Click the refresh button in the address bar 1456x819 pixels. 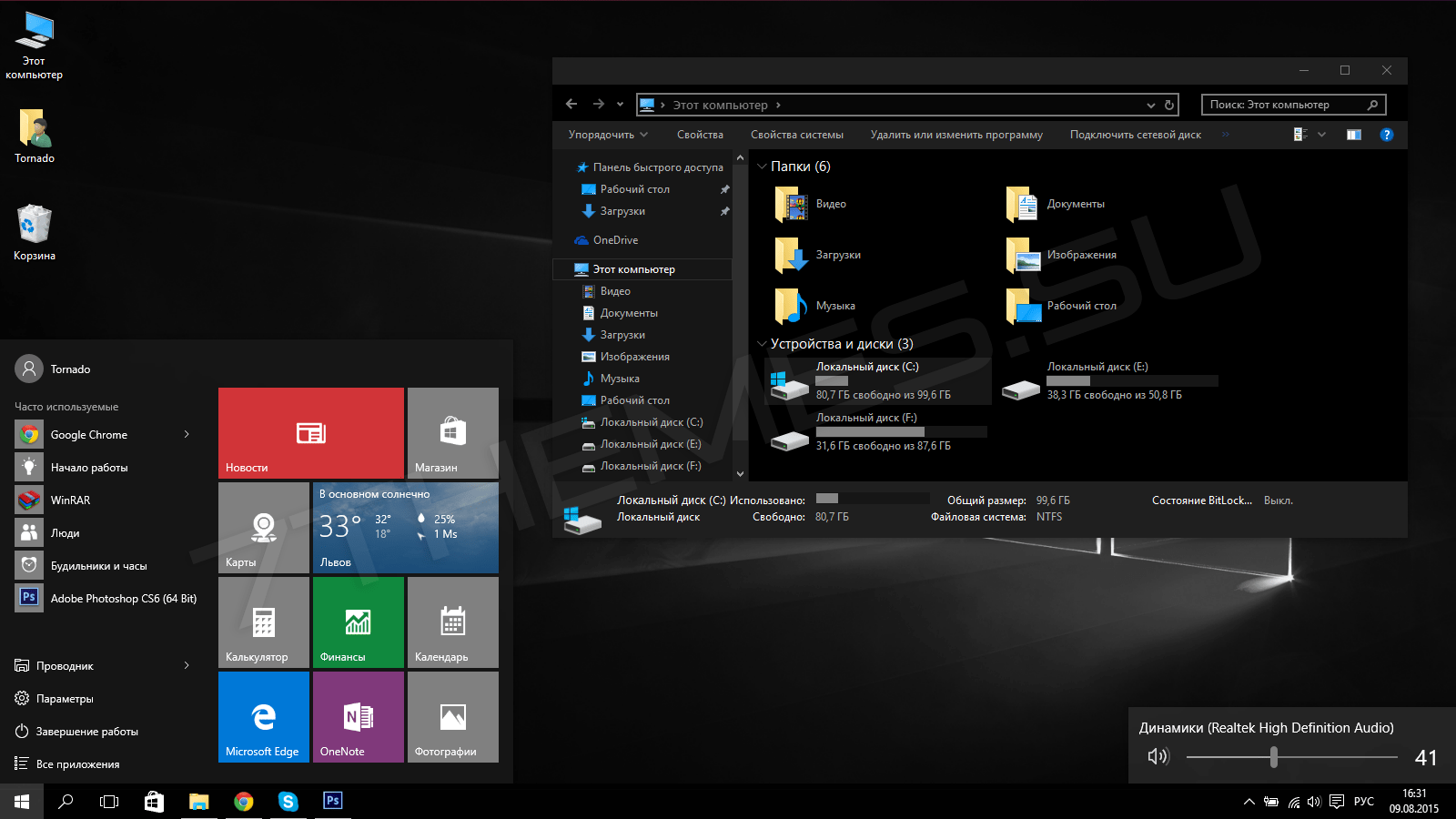1169,106
